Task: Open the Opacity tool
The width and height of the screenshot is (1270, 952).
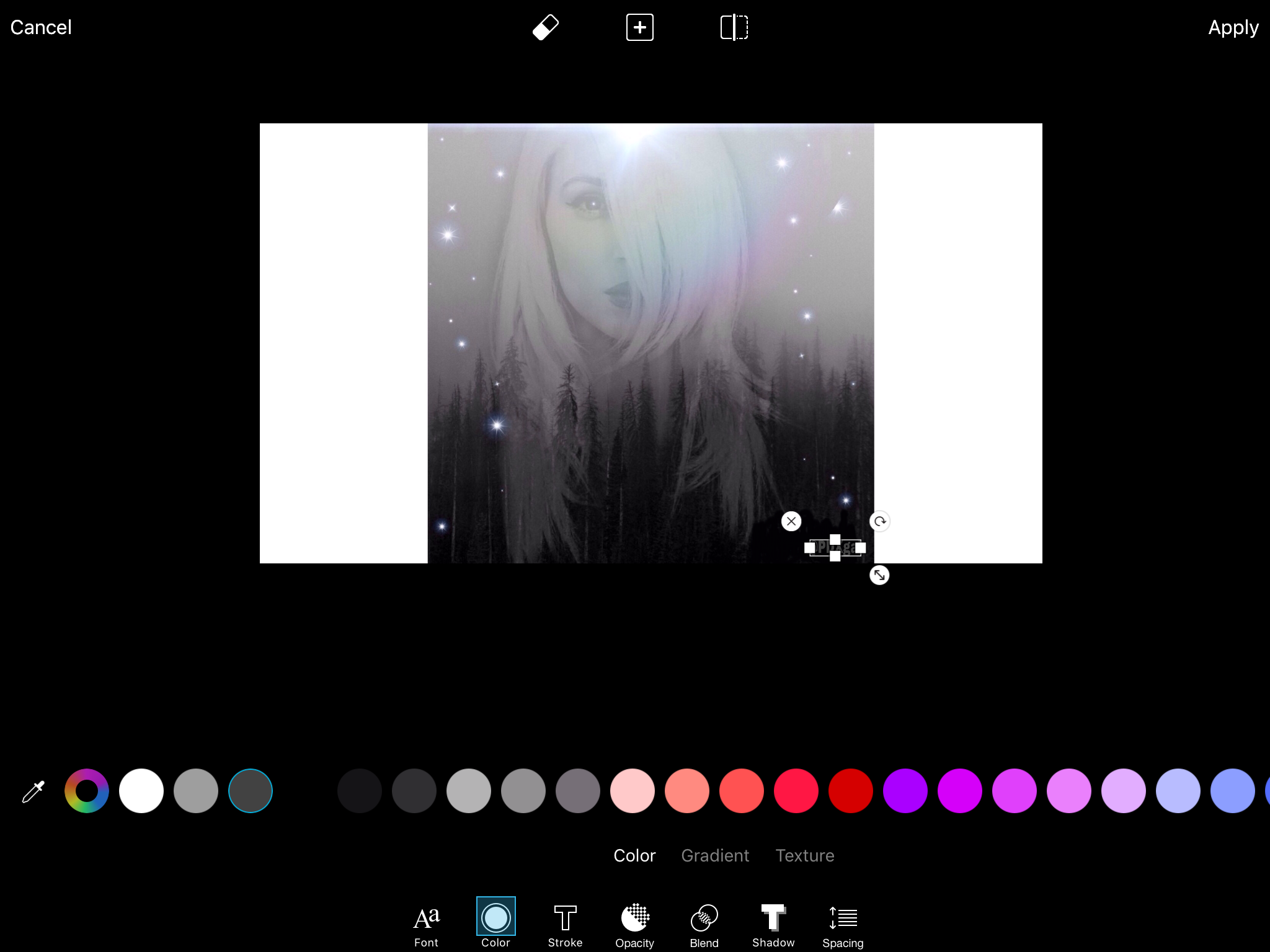Action: tap(634, 925)
